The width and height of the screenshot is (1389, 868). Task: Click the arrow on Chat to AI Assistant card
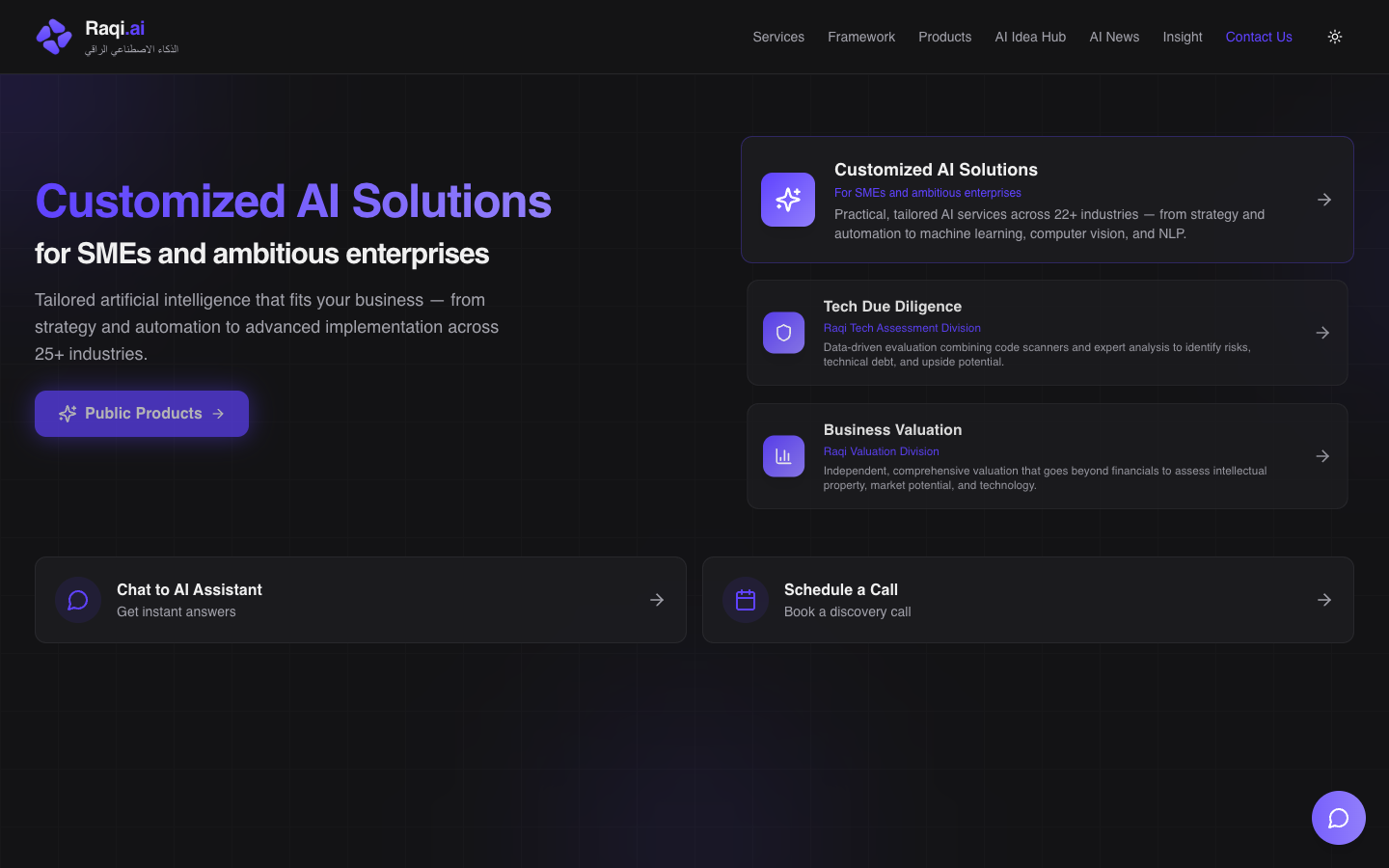[657, 600]
